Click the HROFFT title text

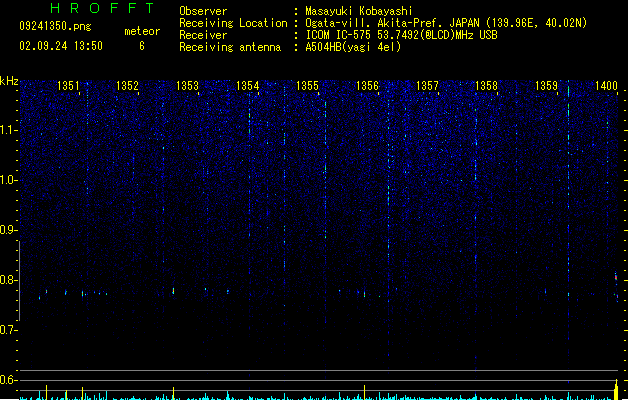(102, 8)
